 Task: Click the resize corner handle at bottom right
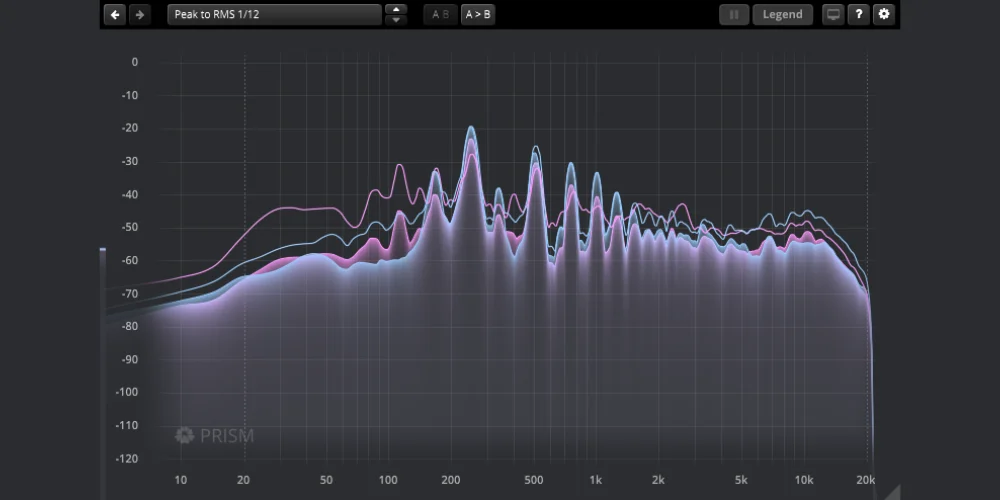tap(892, 491)
